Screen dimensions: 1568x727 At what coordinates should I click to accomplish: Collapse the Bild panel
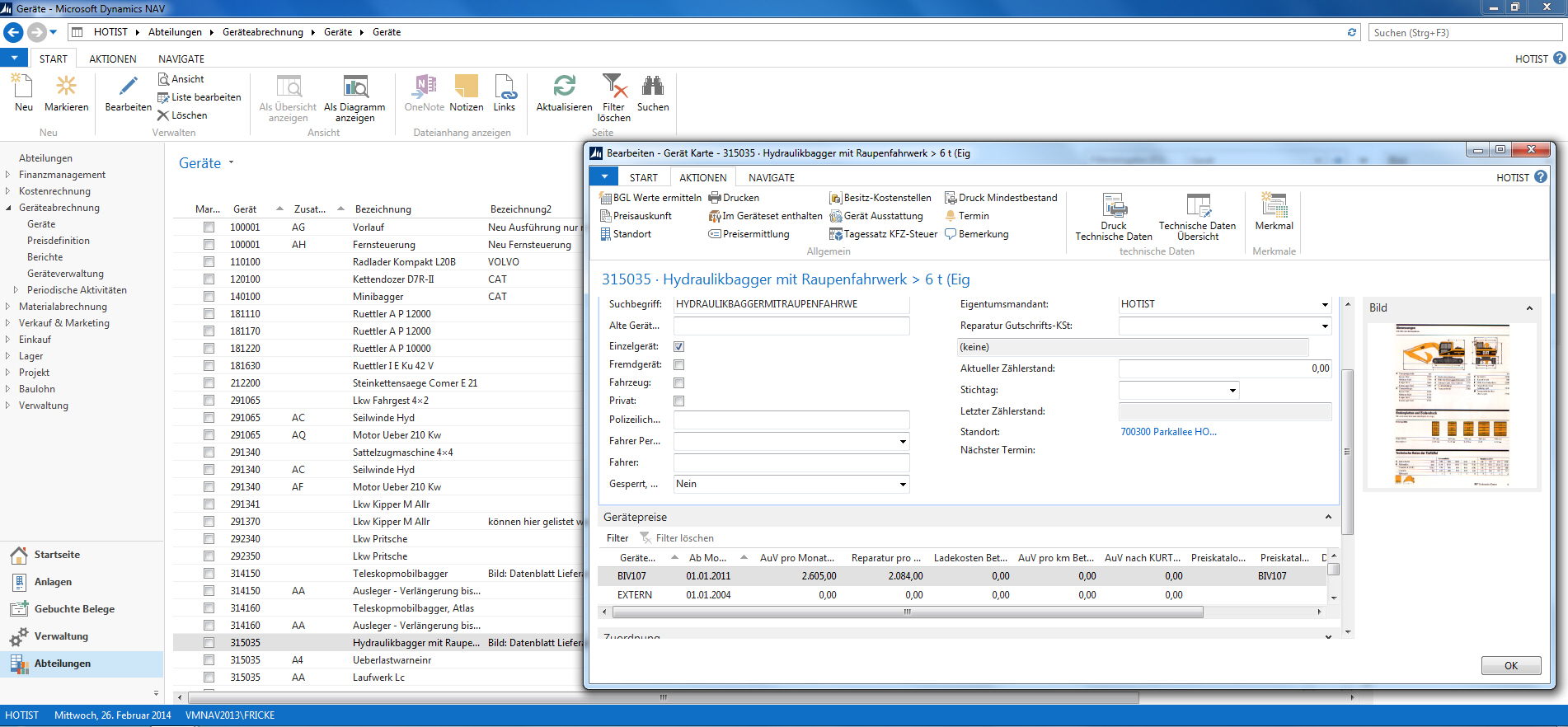1529,308
